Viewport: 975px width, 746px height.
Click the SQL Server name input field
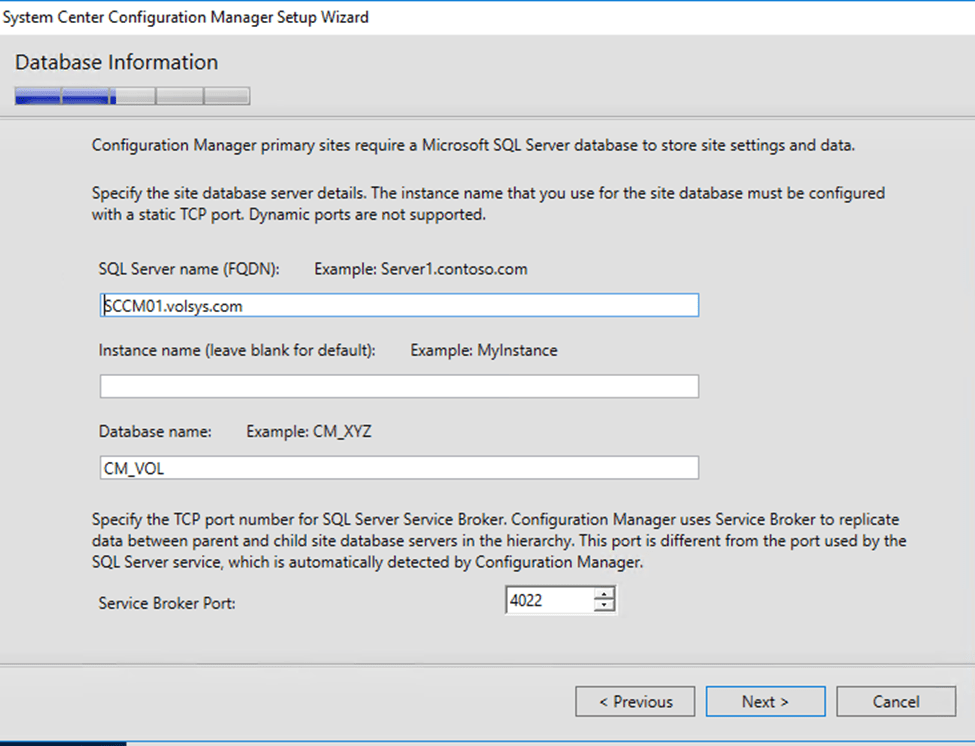398,306
